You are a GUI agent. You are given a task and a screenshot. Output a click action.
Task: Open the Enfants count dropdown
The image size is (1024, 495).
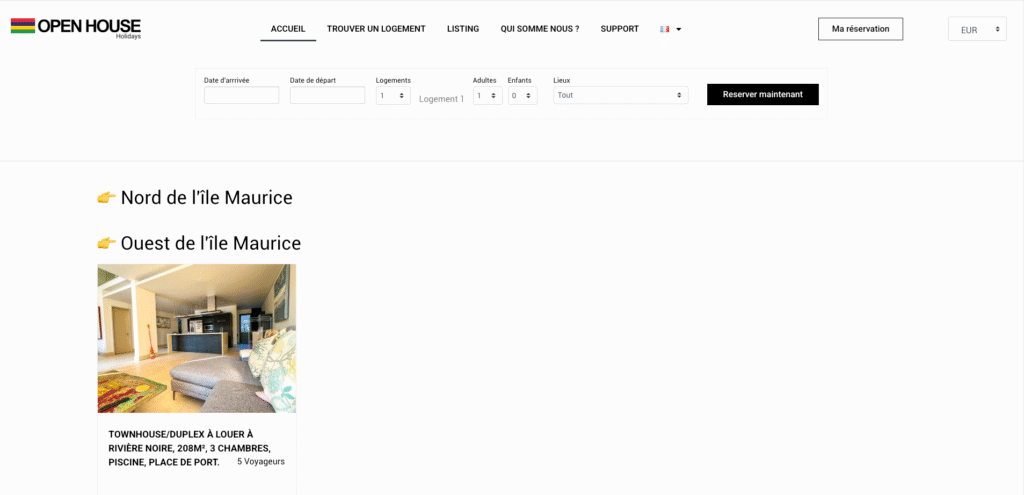click(x=522, y=95)
